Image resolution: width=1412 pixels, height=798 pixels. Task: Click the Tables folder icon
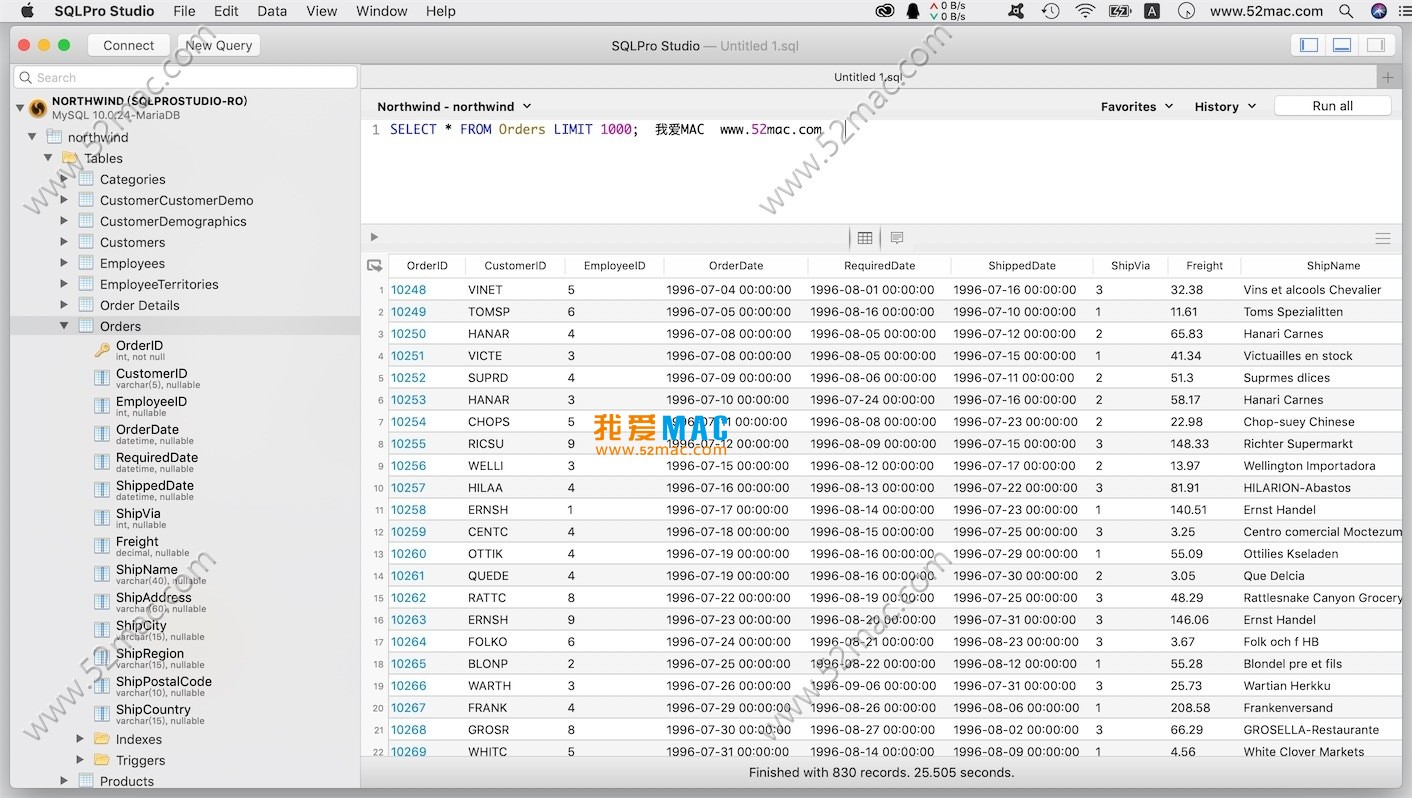tap(70, 158)
